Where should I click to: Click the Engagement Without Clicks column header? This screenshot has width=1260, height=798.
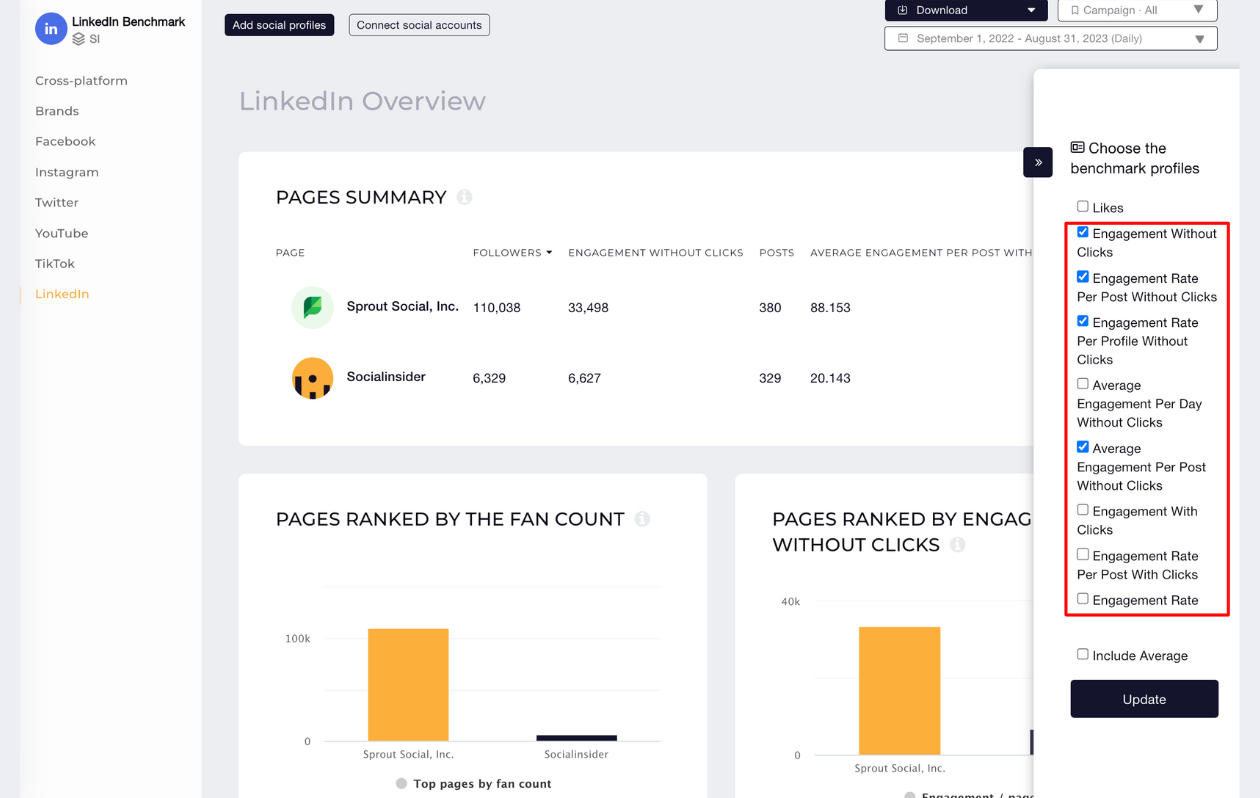pos(656,253)
